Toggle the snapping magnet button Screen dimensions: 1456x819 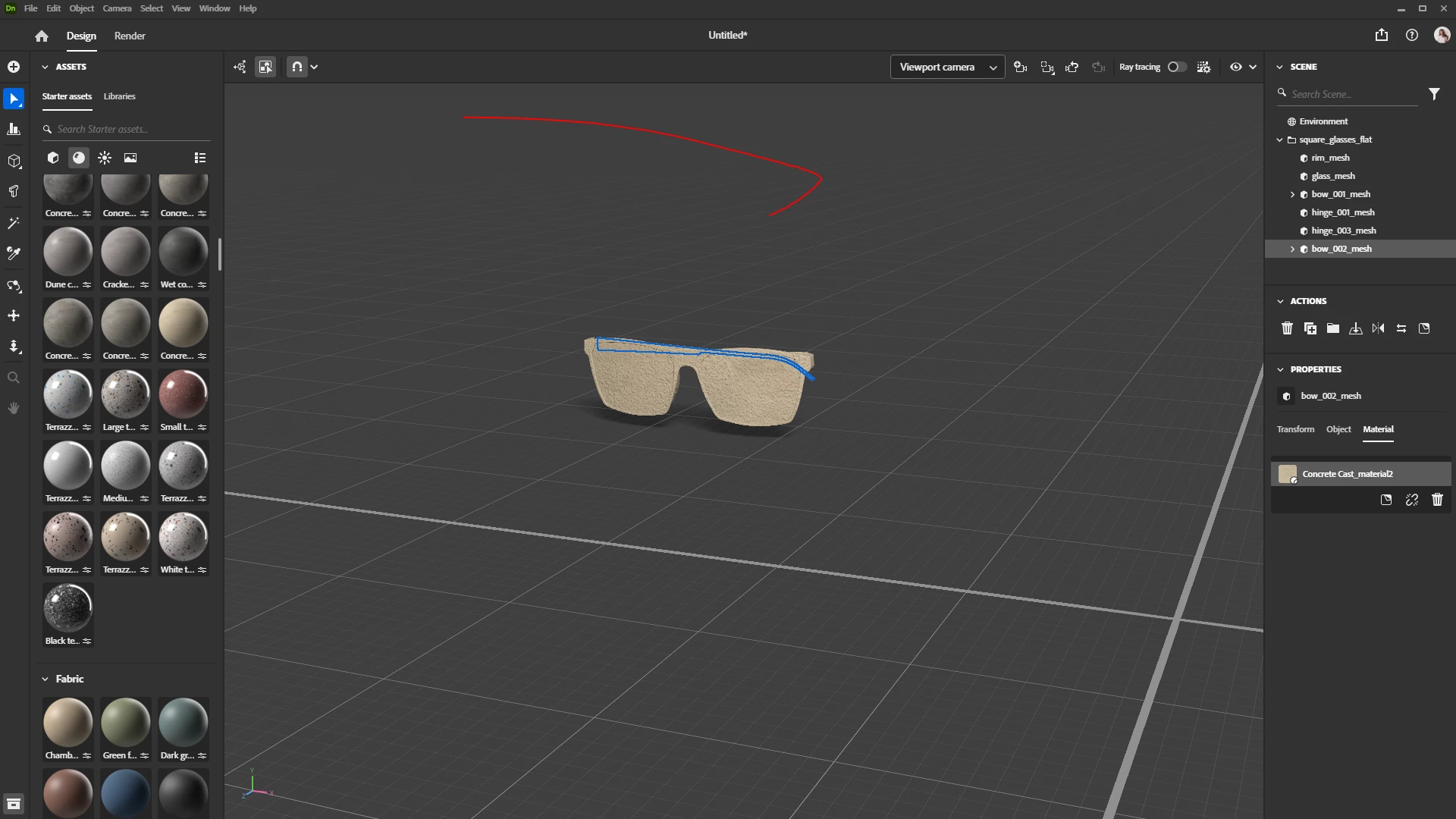pos(297,67)
